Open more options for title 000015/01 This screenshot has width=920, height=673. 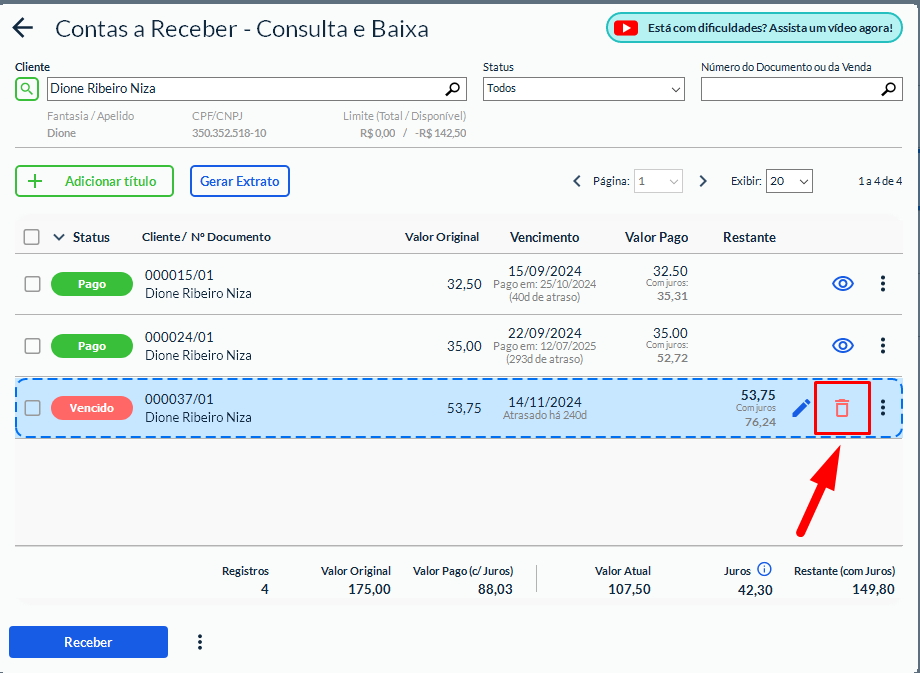point(882,284)
